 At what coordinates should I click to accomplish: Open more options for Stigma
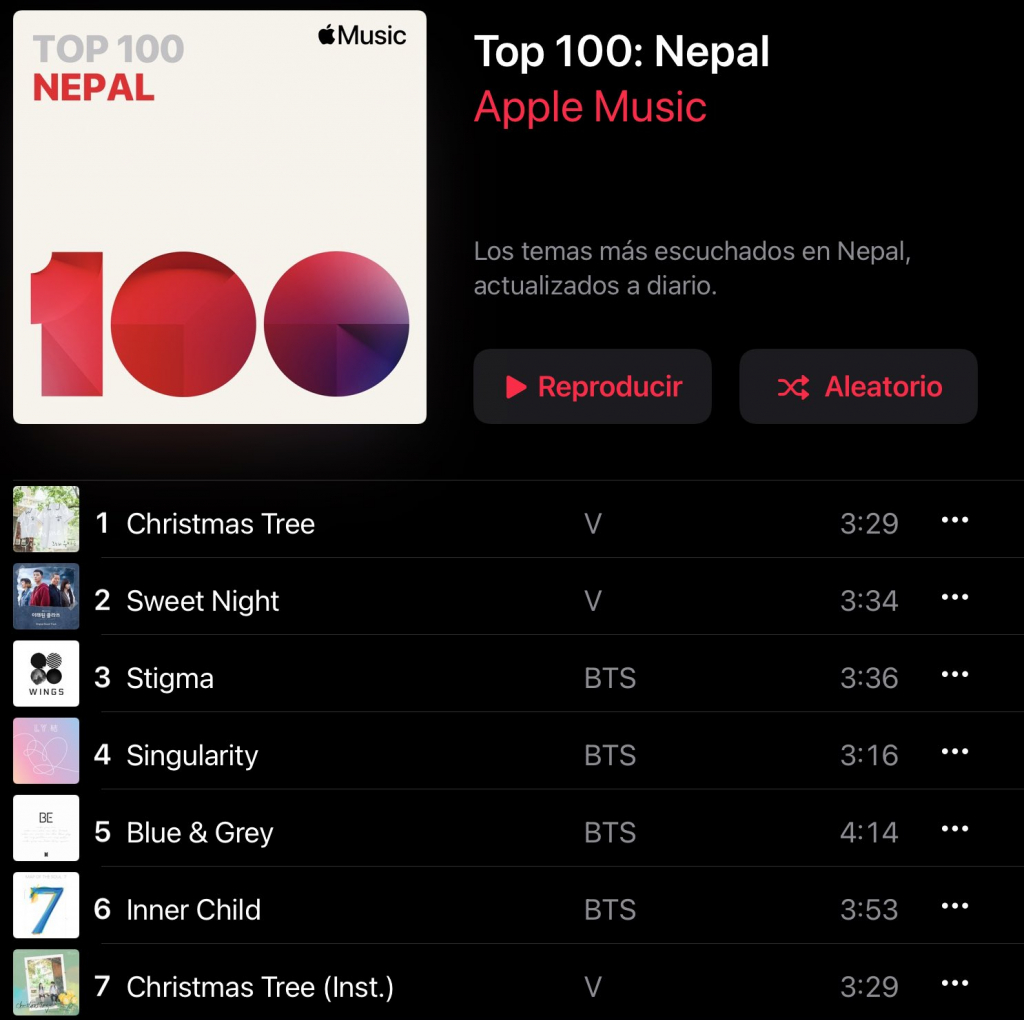954,674
